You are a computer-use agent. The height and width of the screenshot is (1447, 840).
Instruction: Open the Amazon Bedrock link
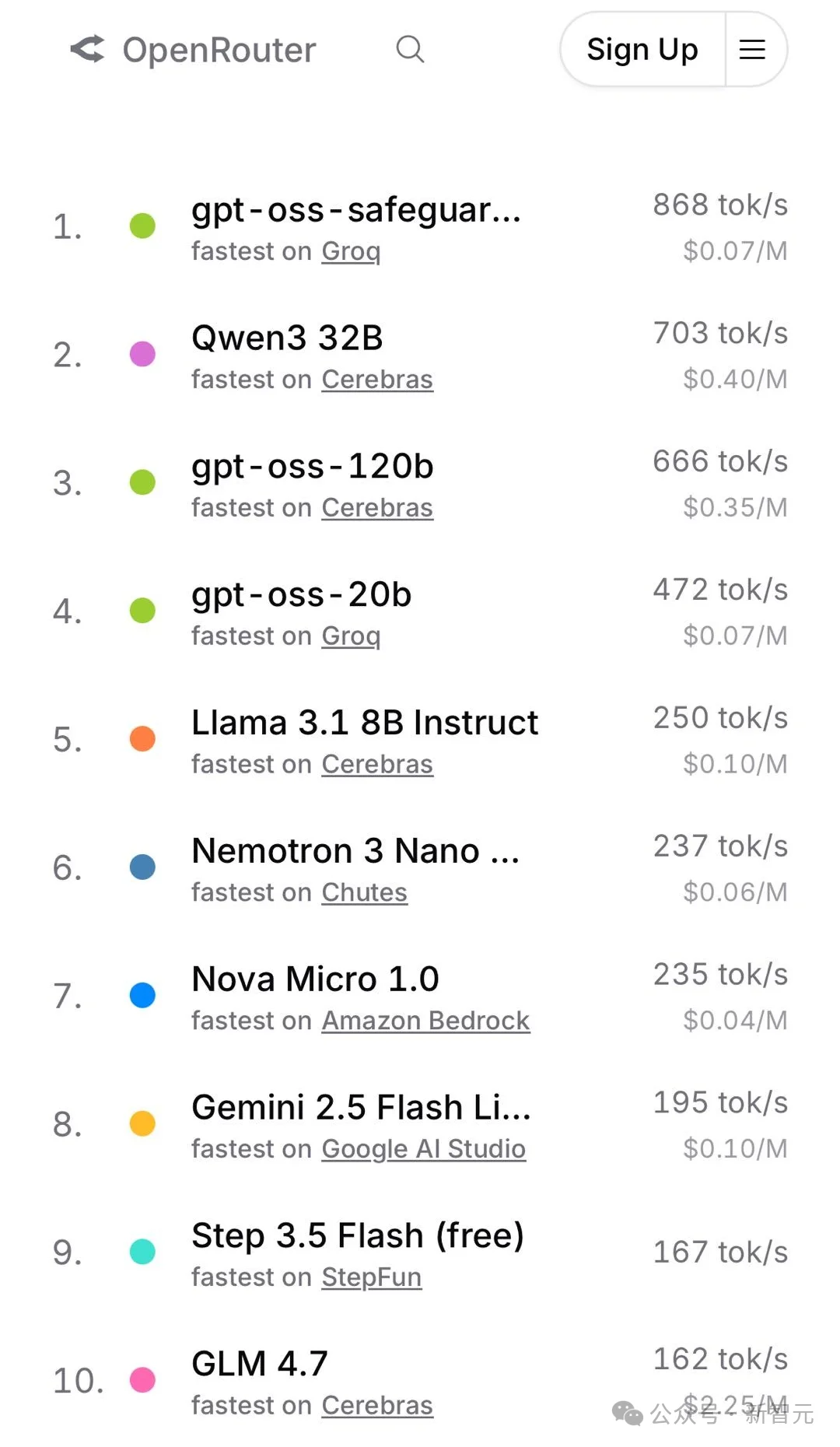coord(425,1021)
